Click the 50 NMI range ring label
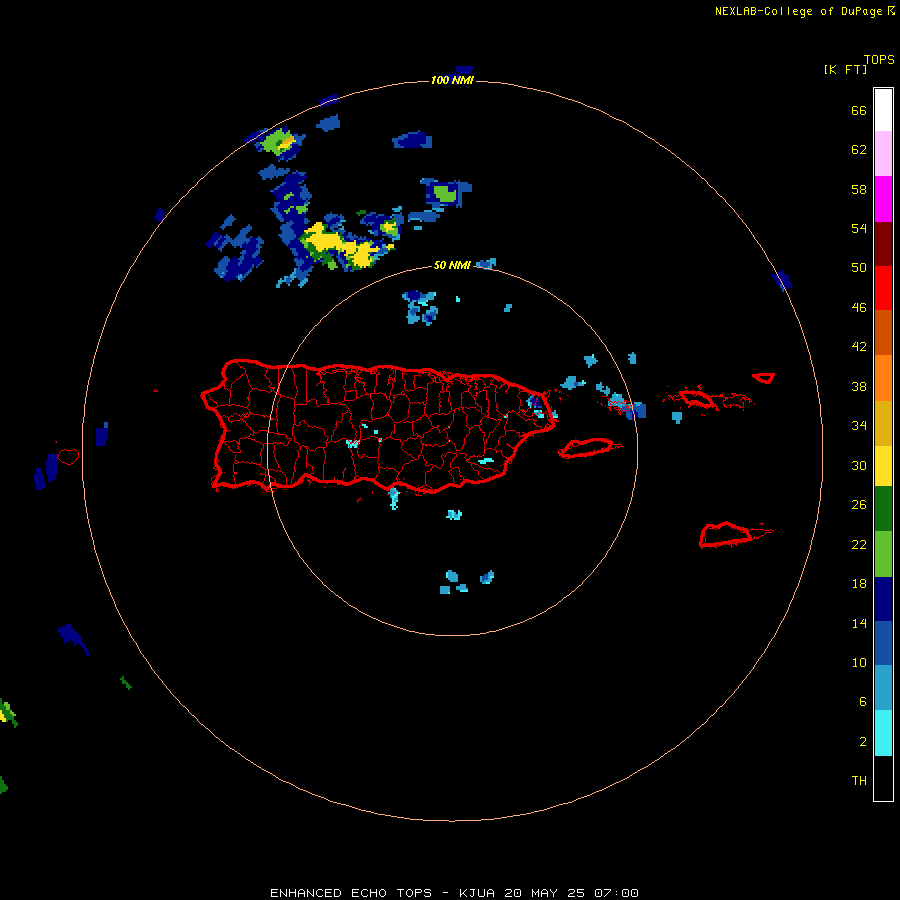 [x=452, y=265]
